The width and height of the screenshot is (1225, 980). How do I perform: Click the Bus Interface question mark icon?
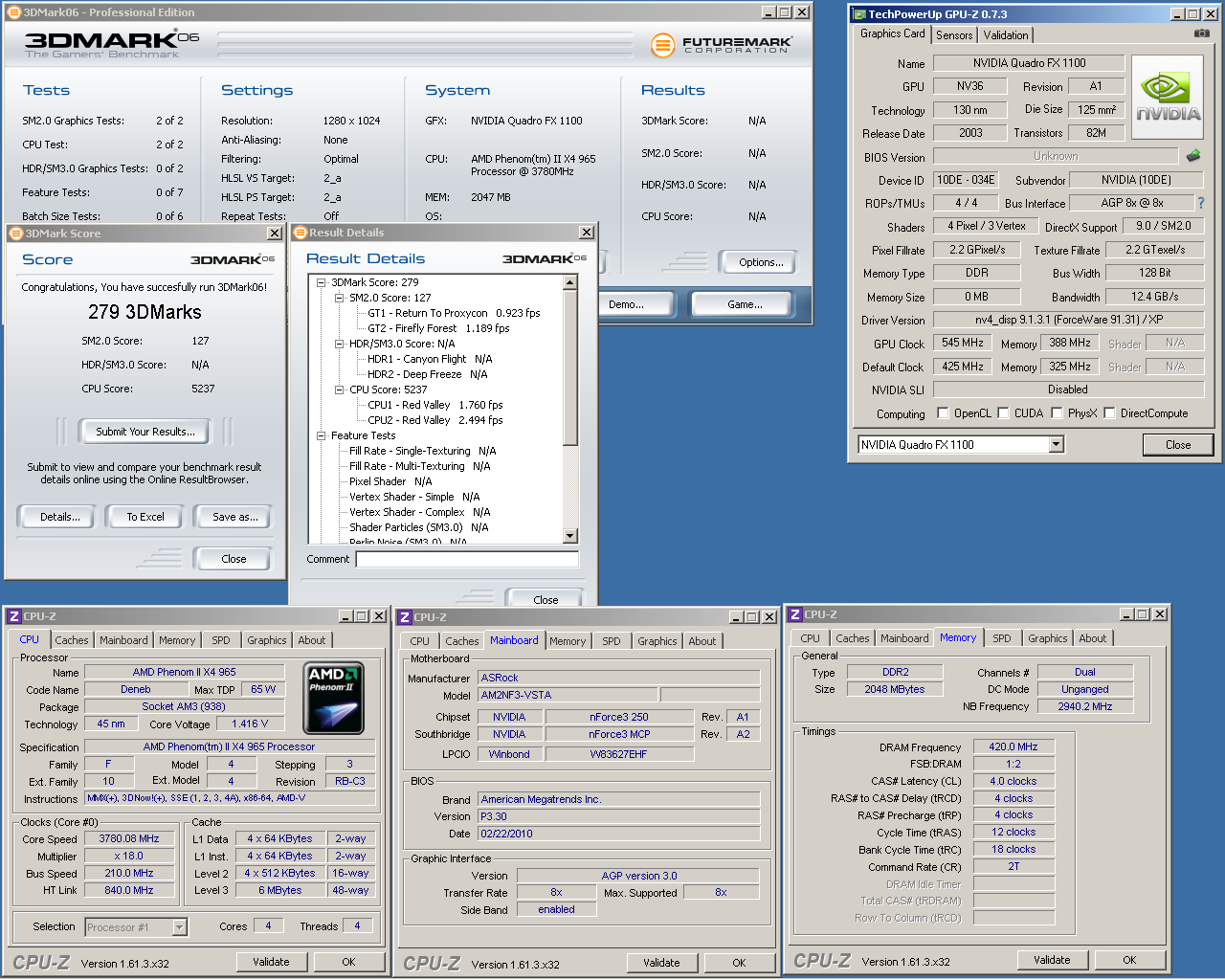coord(1201,203)
